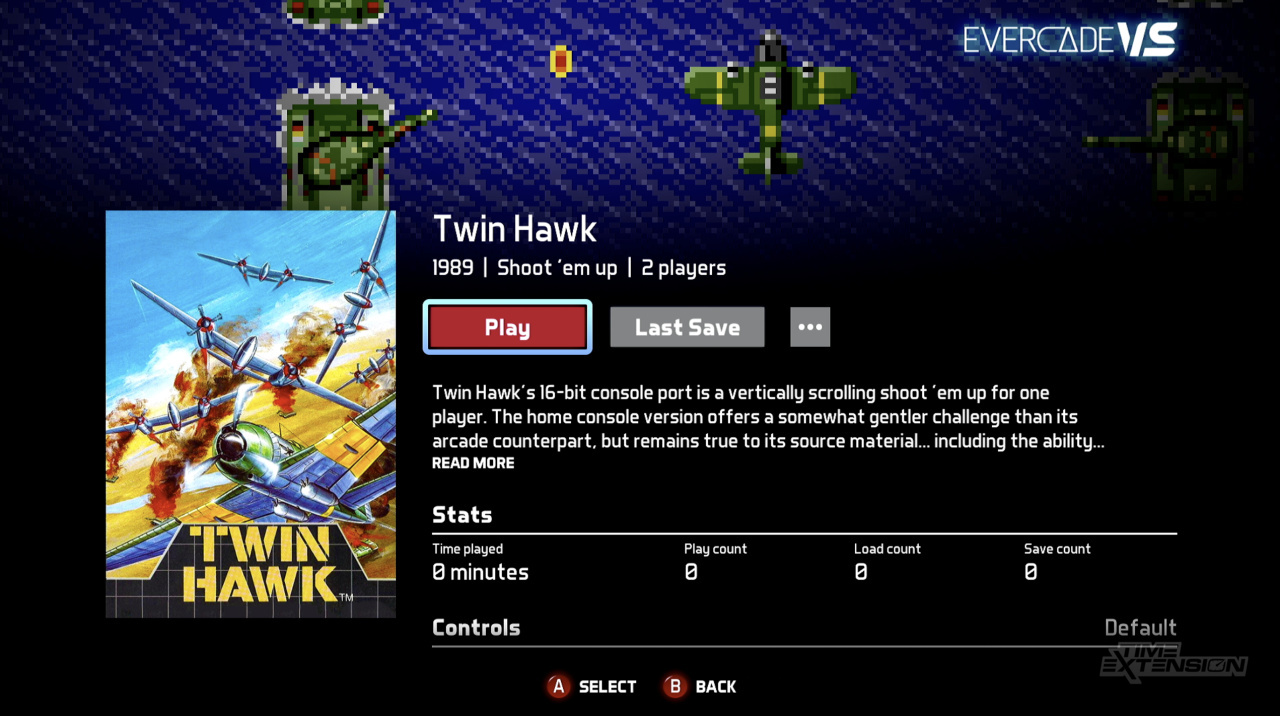Select the Stats section heading
Viewport: 1280px width, 716px height.
coord(462,515)
